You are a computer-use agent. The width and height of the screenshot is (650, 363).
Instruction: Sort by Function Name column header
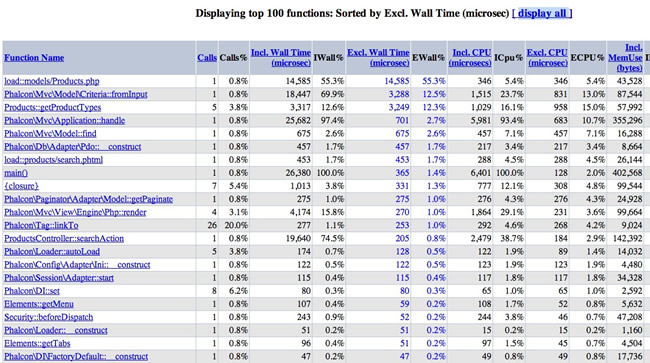(x=34, y=58)
